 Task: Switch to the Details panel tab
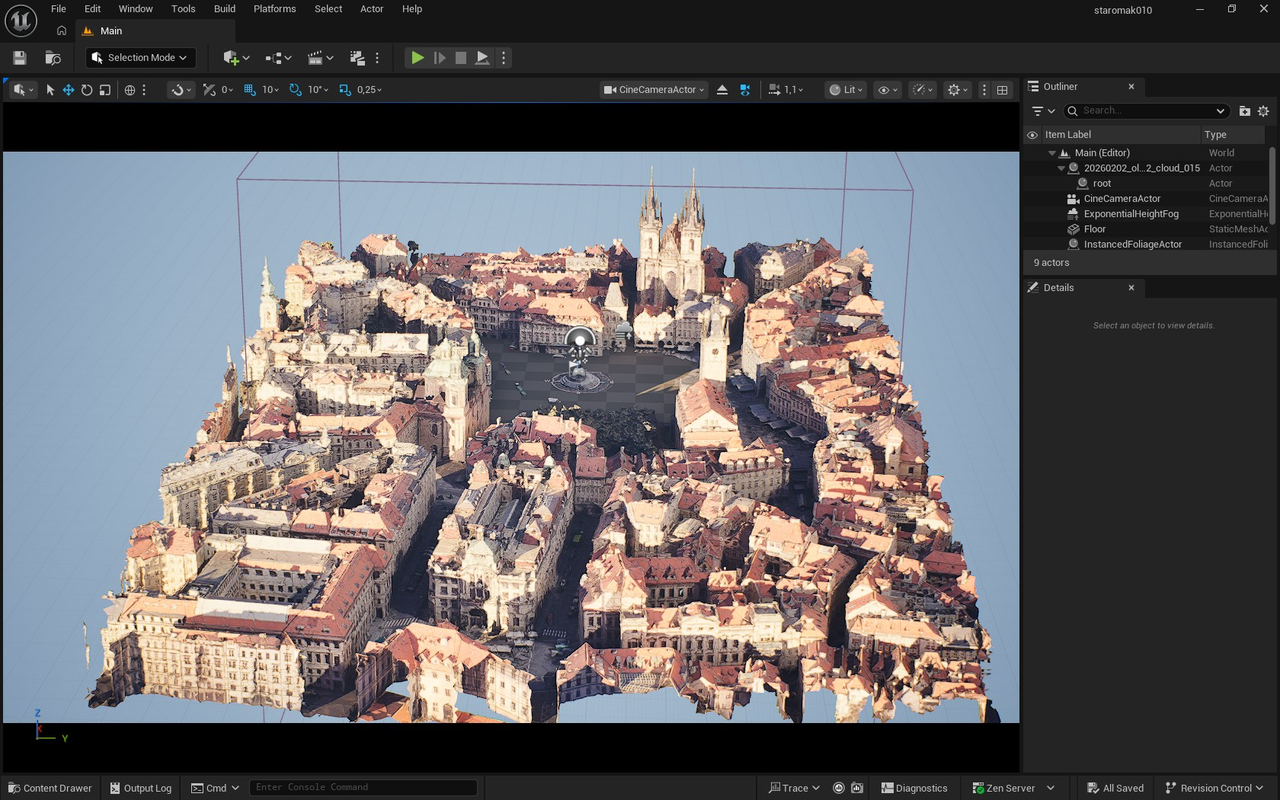click(1058, 288)
